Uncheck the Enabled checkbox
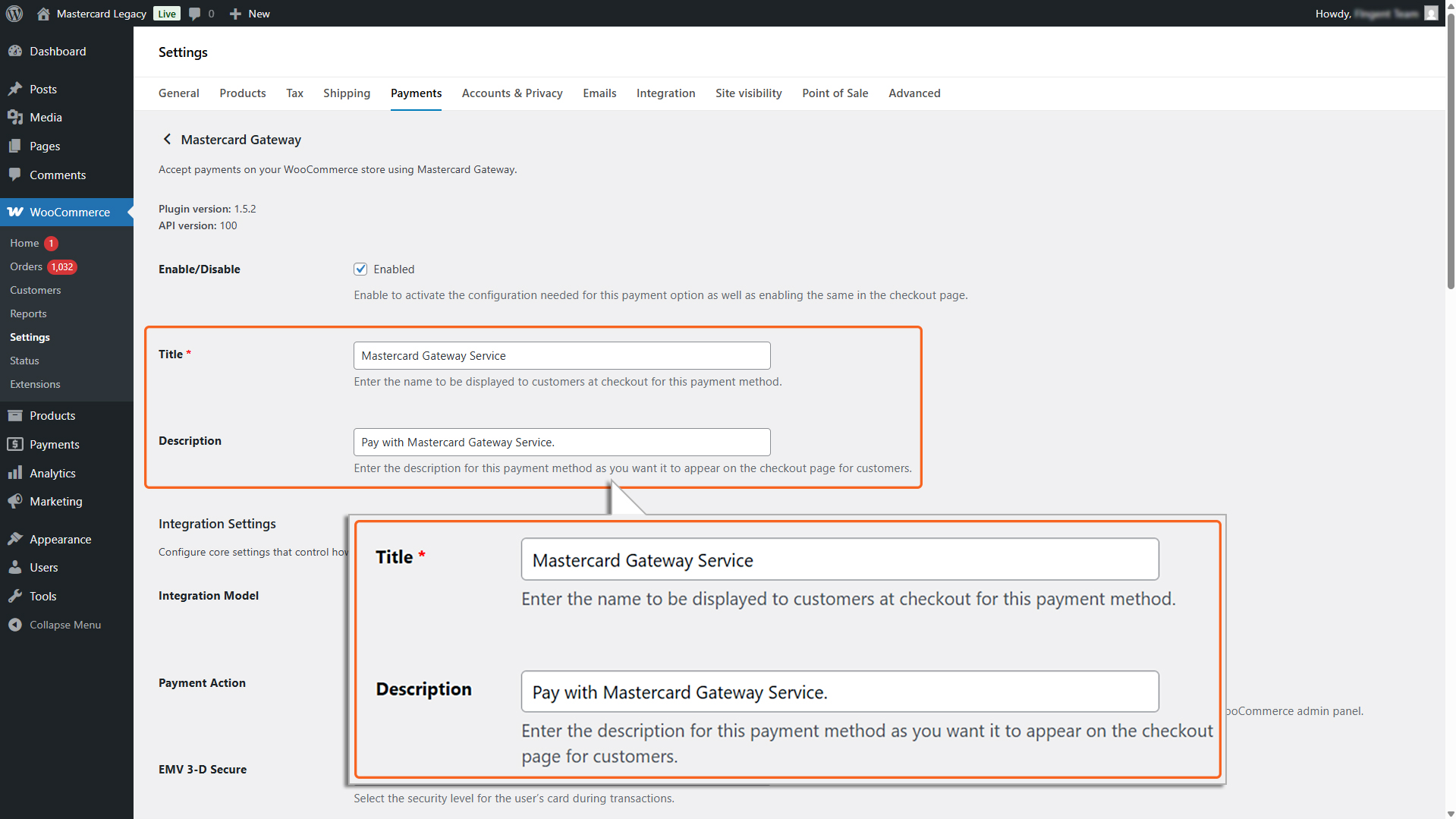The width and height of the screenshot is (1456, 819). [x=360, y=269]
